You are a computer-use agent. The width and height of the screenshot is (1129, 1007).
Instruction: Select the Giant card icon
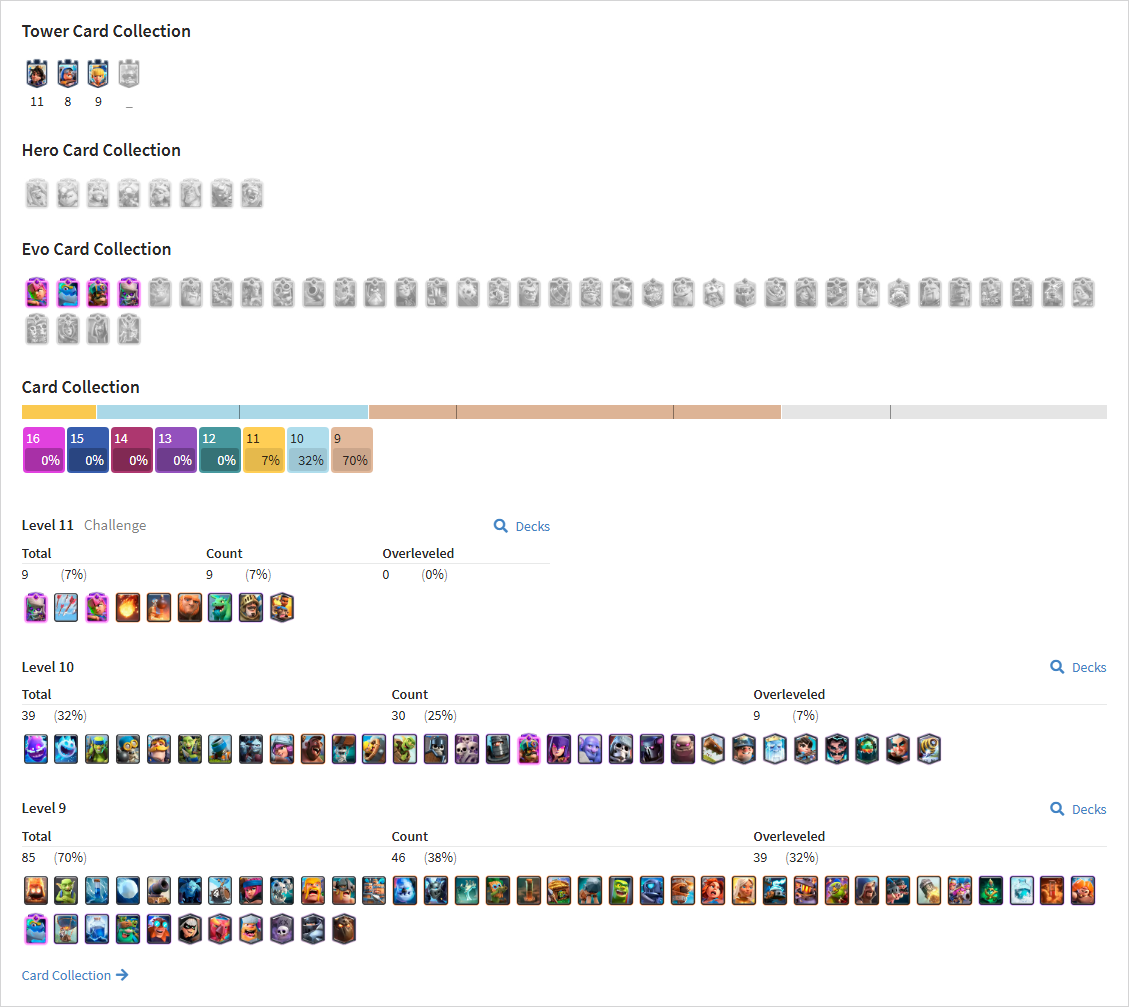coord(189,608)
